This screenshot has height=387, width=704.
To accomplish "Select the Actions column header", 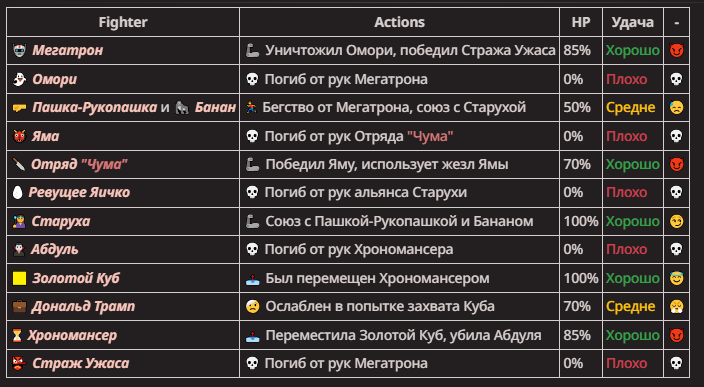I will pyautogui.click(x=400, y=22).
